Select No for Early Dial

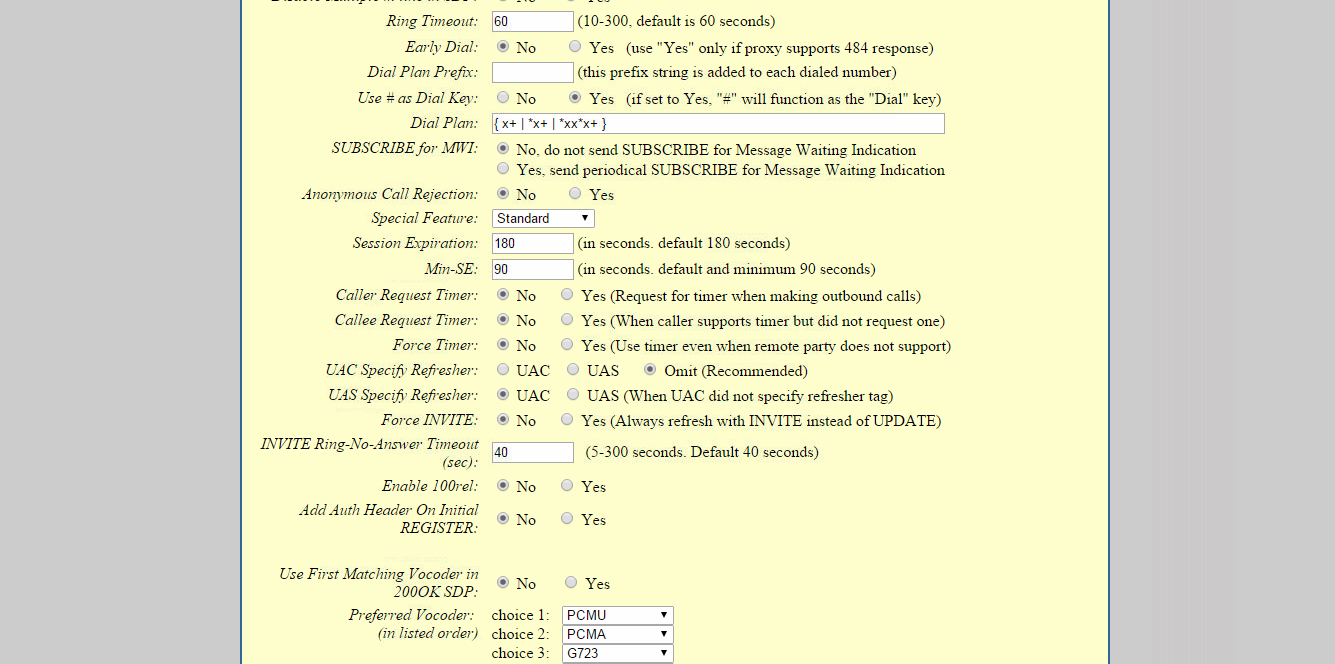point(502,46)
